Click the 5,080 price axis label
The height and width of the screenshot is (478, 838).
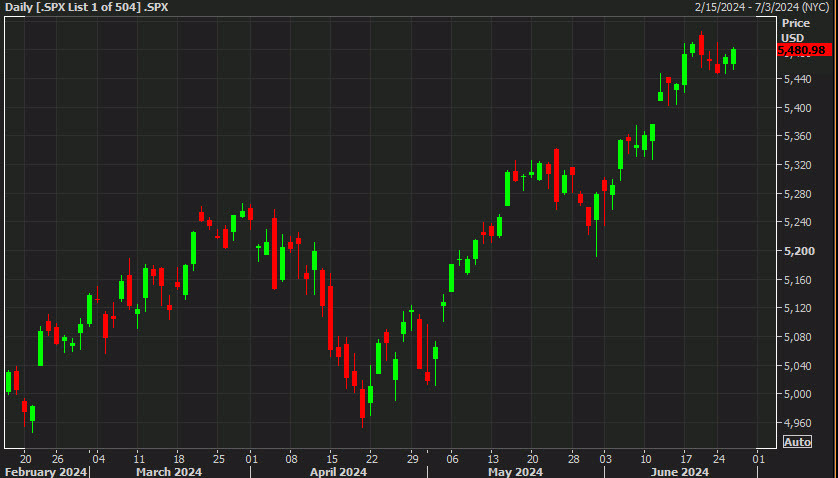click(x=797, y=337)
